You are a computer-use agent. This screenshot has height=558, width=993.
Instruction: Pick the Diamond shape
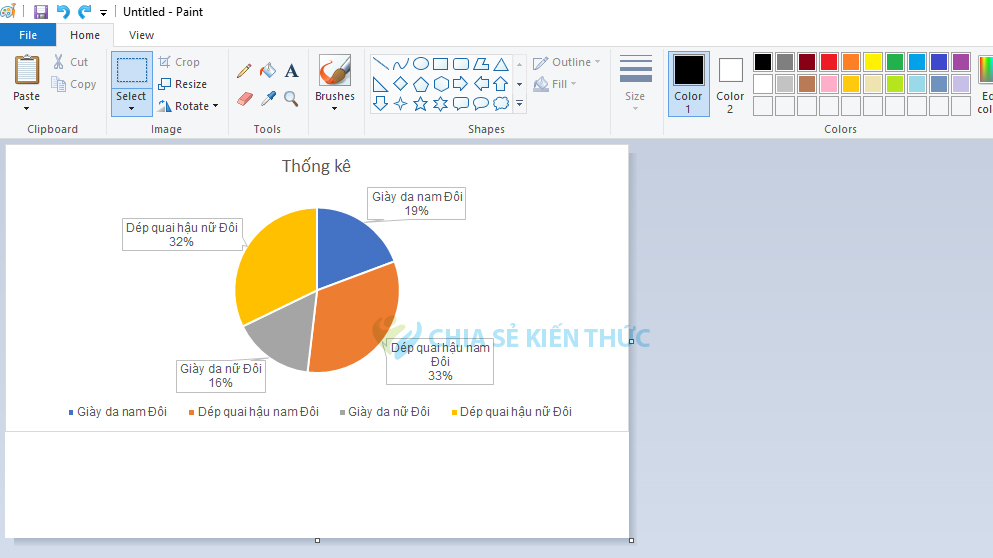(400, 84)
